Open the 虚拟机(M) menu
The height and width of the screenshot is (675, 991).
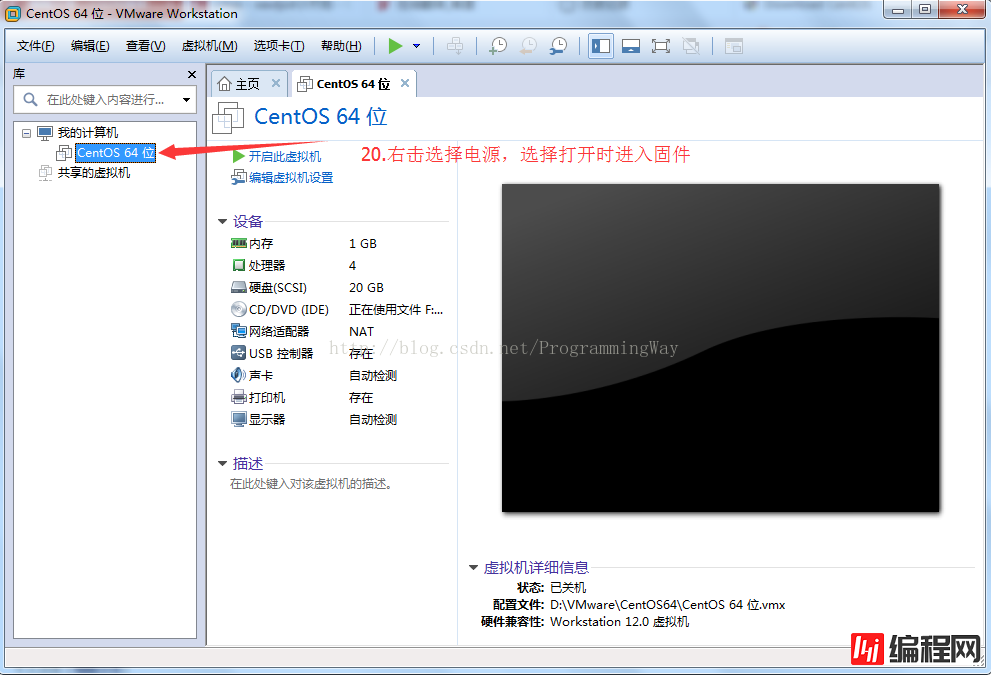(209, 46)
